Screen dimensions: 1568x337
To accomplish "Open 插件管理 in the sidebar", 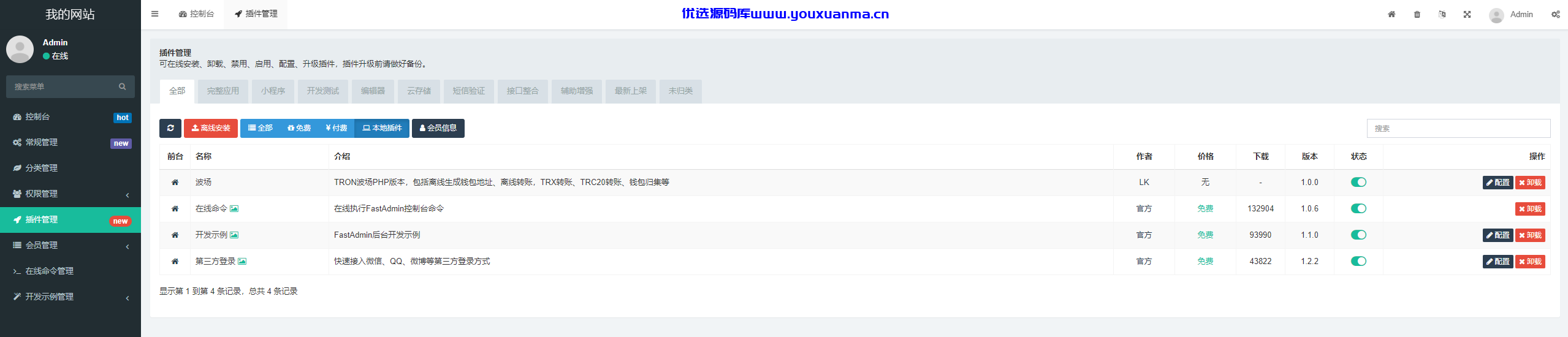I will pyautogui.click(x=70, y=219).
